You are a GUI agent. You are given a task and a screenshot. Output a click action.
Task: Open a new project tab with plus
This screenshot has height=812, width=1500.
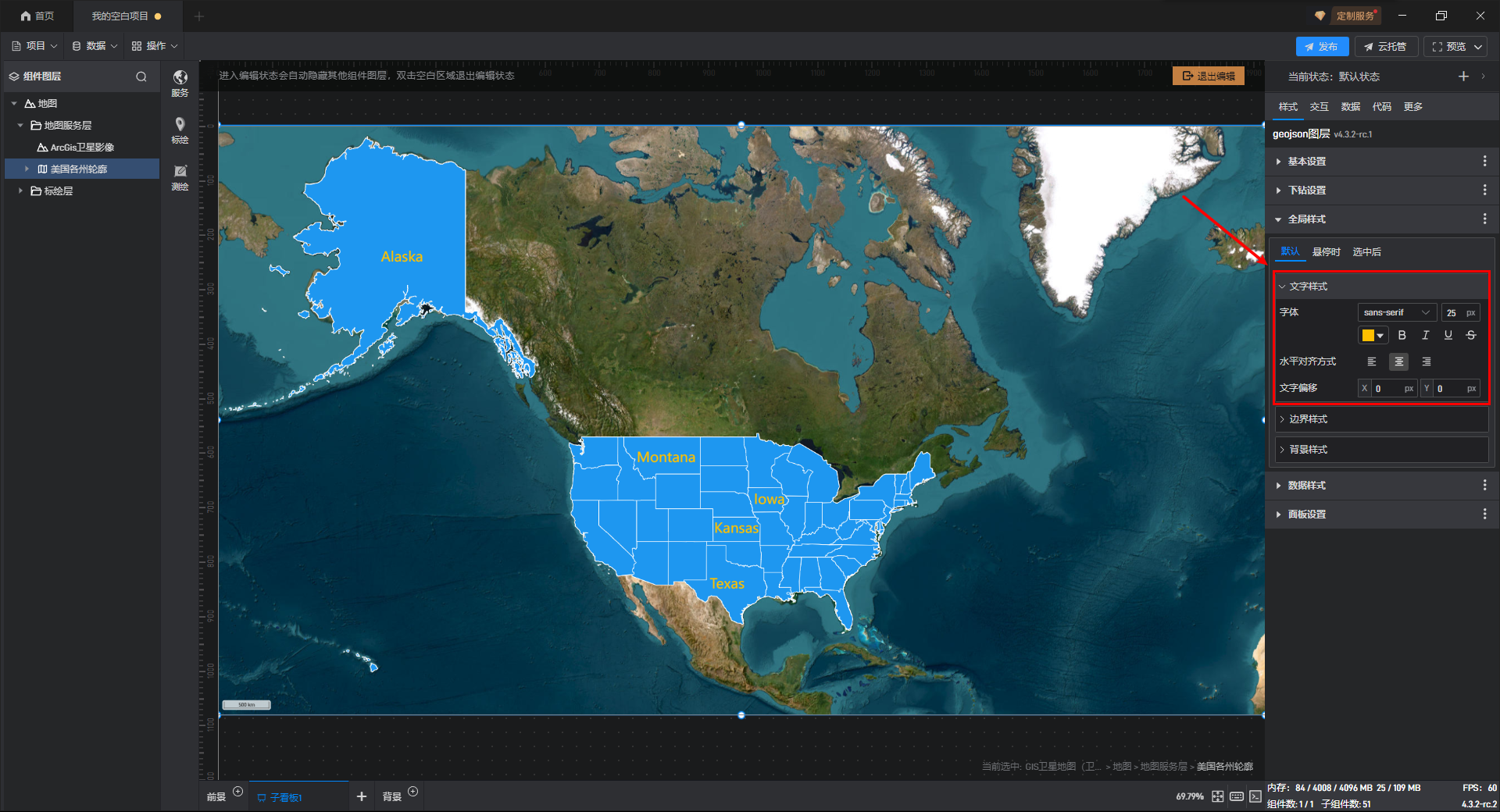coord(199,16)
